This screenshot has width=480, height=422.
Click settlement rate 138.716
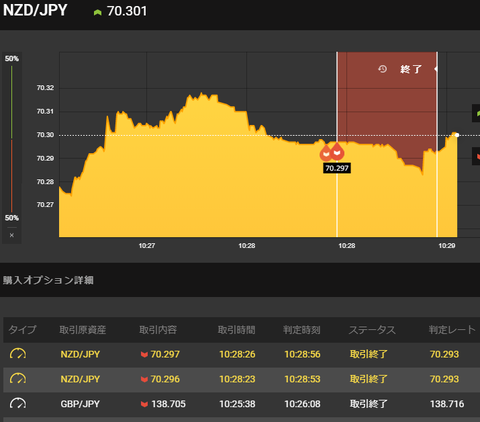(x=447, y=404)
